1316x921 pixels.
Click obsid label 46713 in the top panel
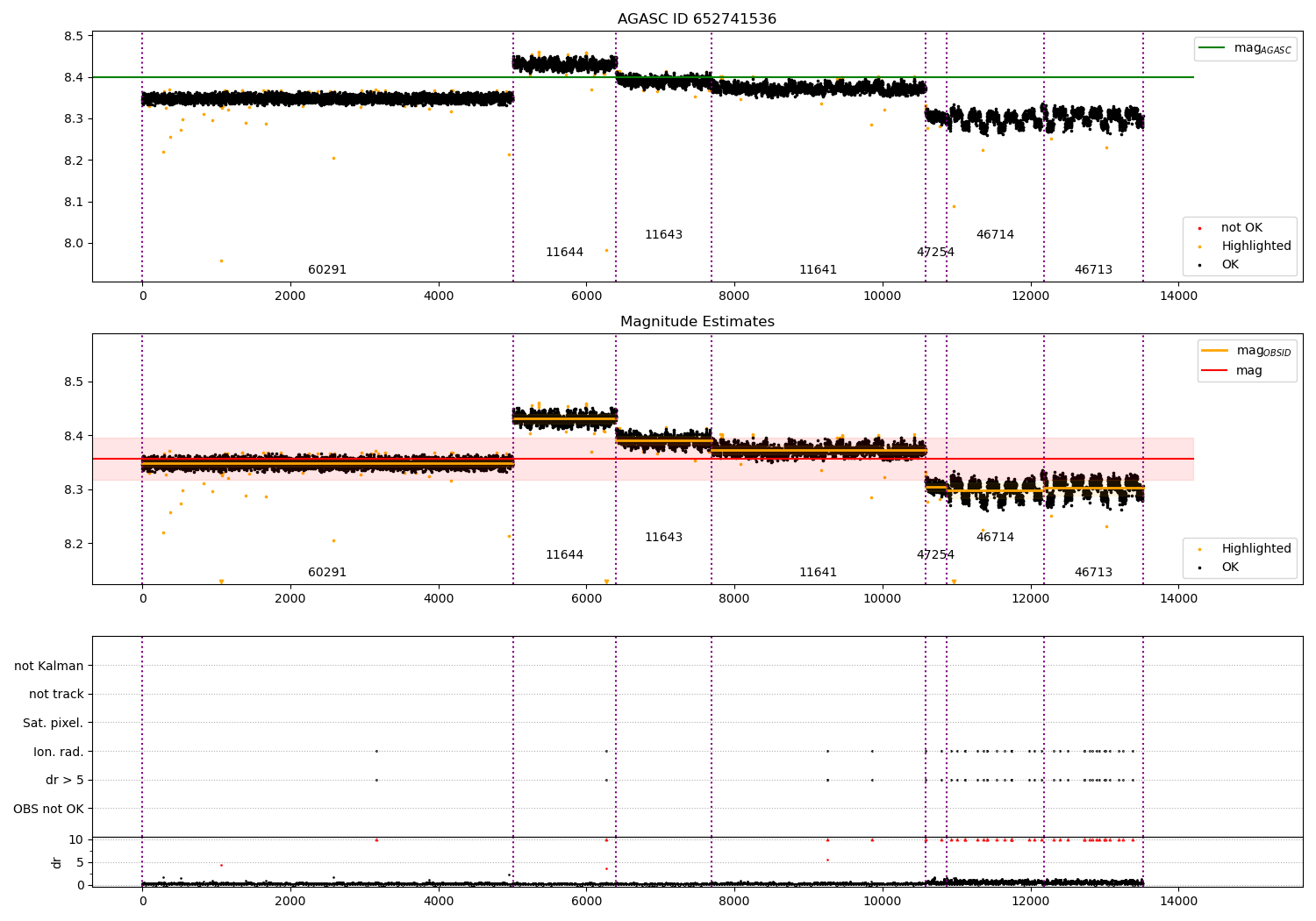[1093, 270]
